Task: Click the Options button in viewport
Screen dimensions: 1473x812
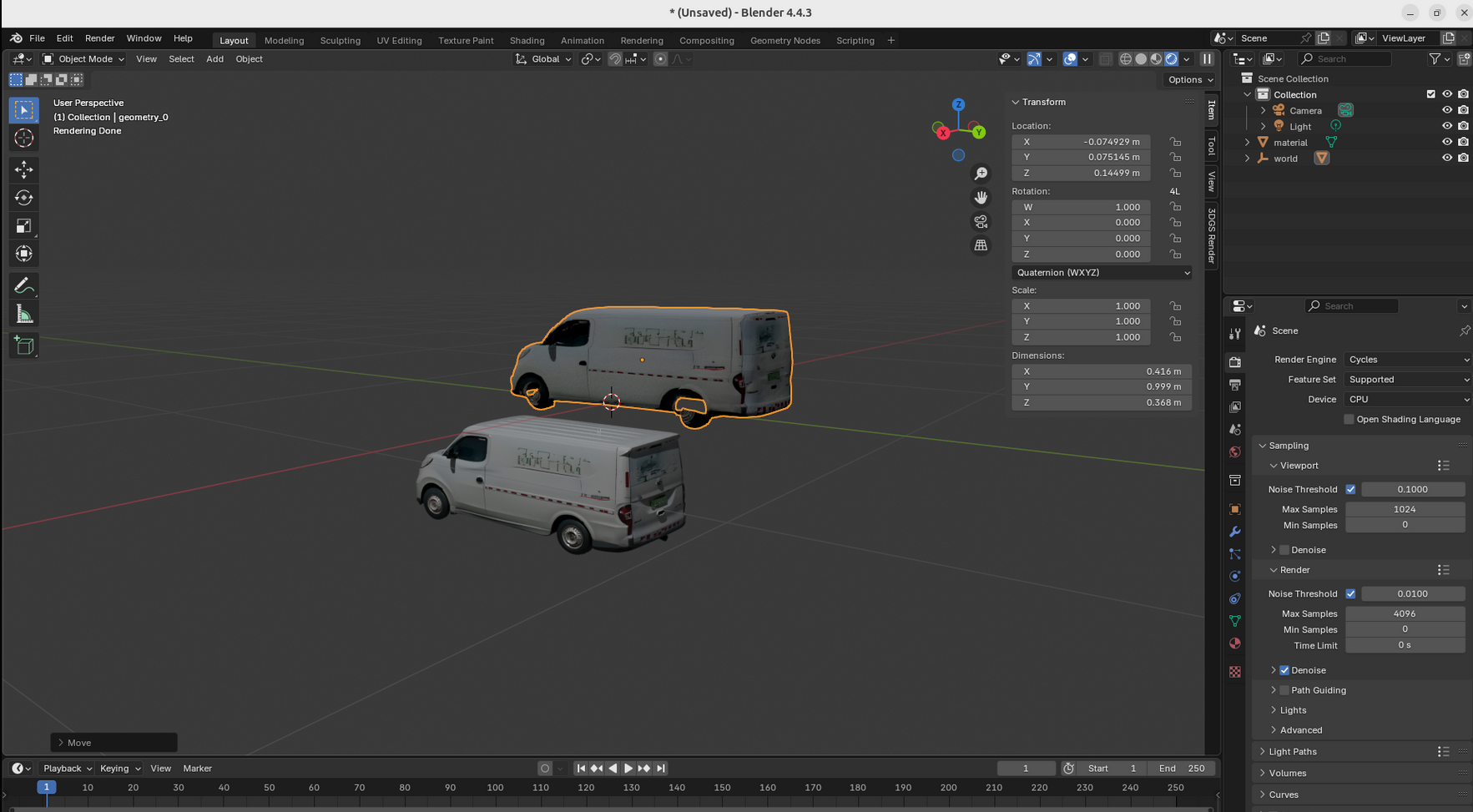Action: (1190, 80)
